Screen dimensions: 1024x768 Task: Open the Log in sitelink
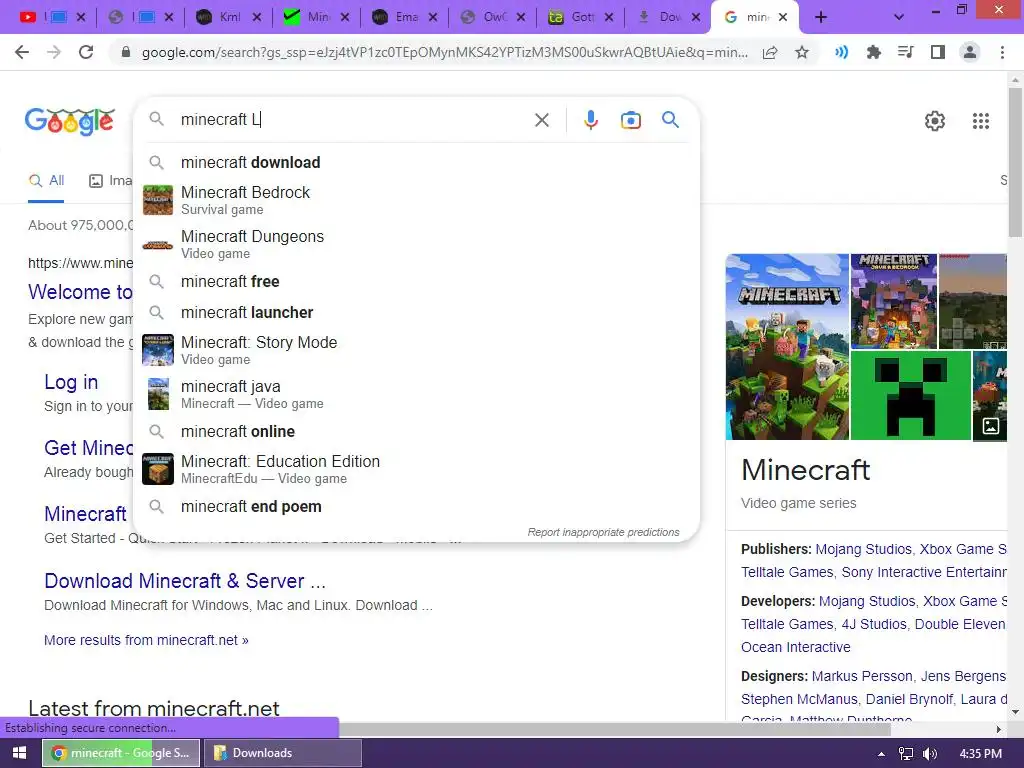(x=71, y=381)
